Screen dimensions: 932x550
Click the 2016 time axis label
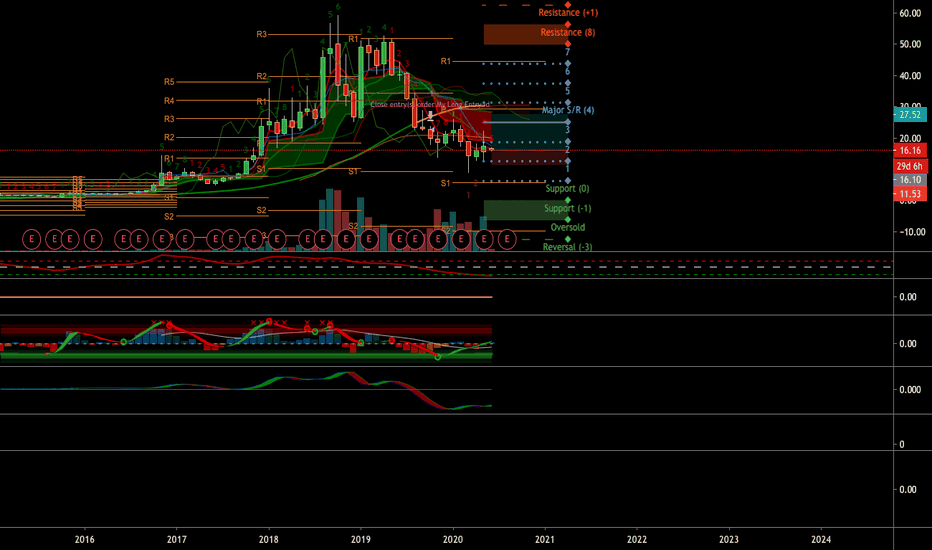(84, 539)
